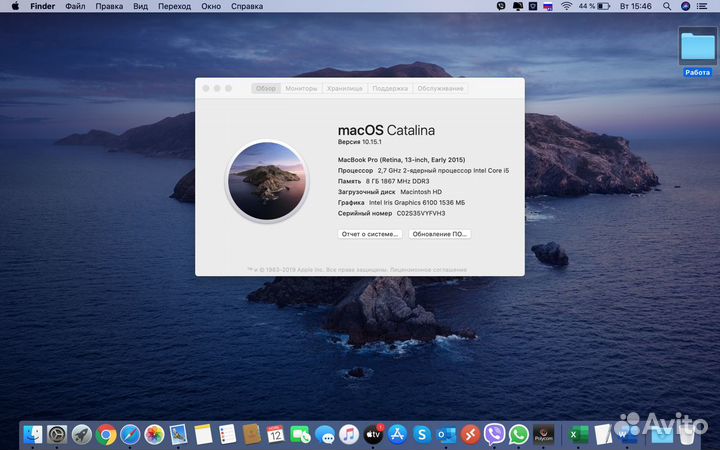Select the Обзор tab

266,88
